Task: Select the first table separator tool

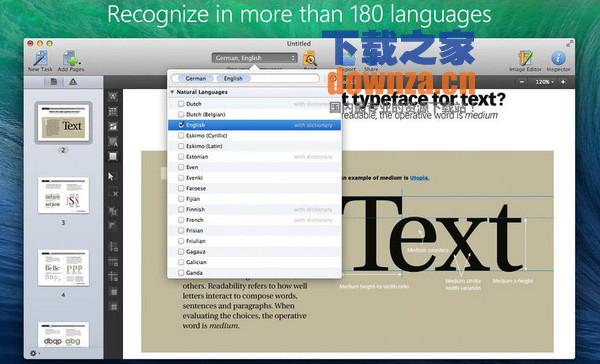Action: 113,247
